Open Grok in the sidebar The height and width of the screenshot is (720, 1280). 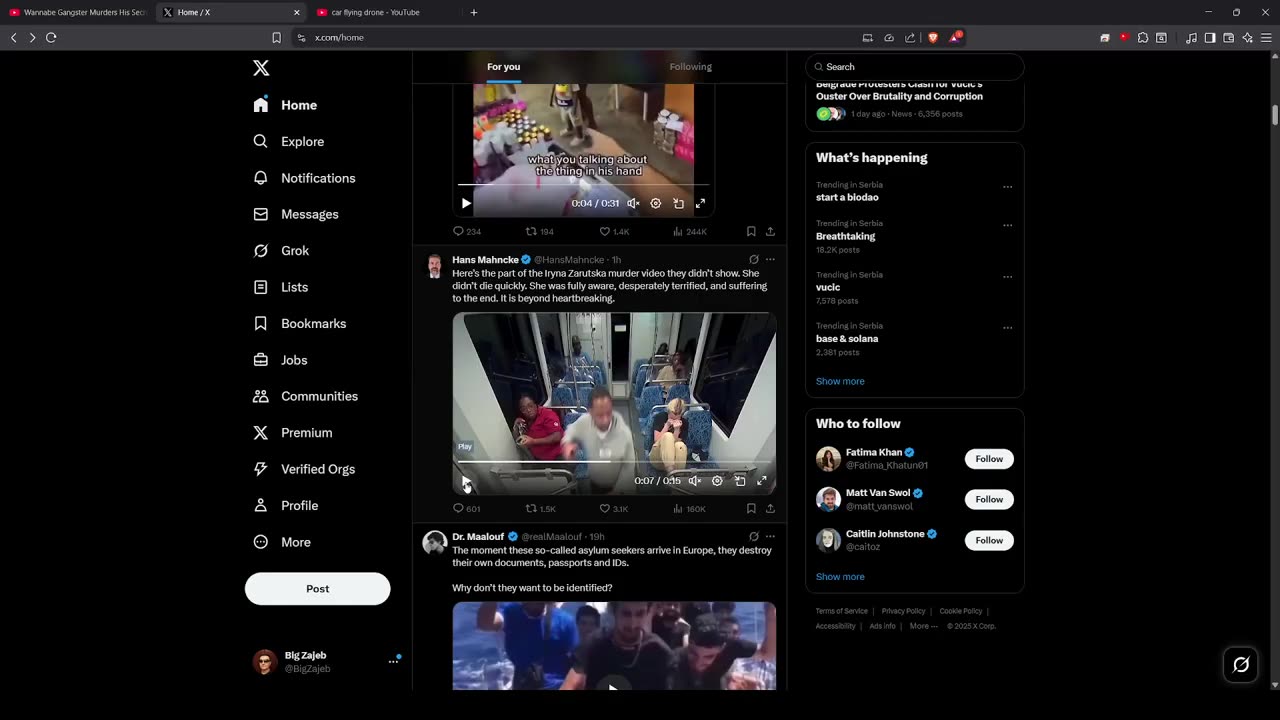pyautogui.click(x=280, y=251)
